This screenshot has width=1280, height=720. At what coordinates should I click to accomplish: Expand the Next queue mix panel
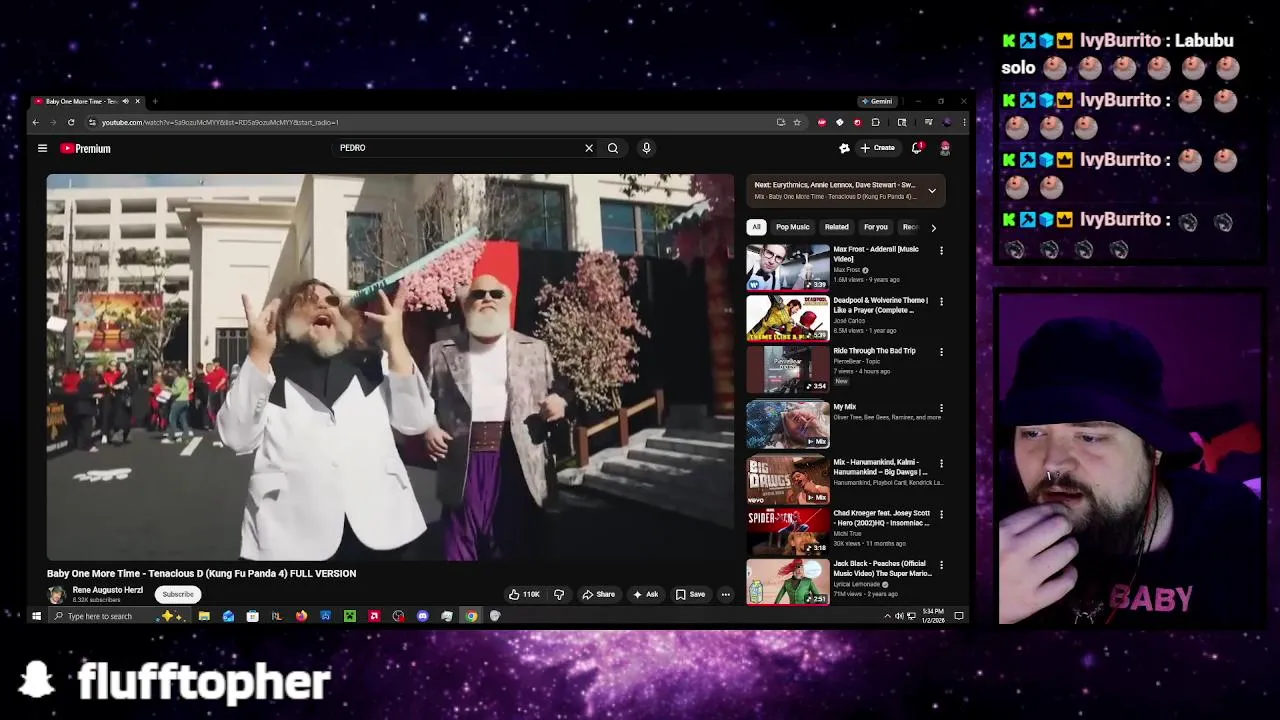[x=932, y=190]
